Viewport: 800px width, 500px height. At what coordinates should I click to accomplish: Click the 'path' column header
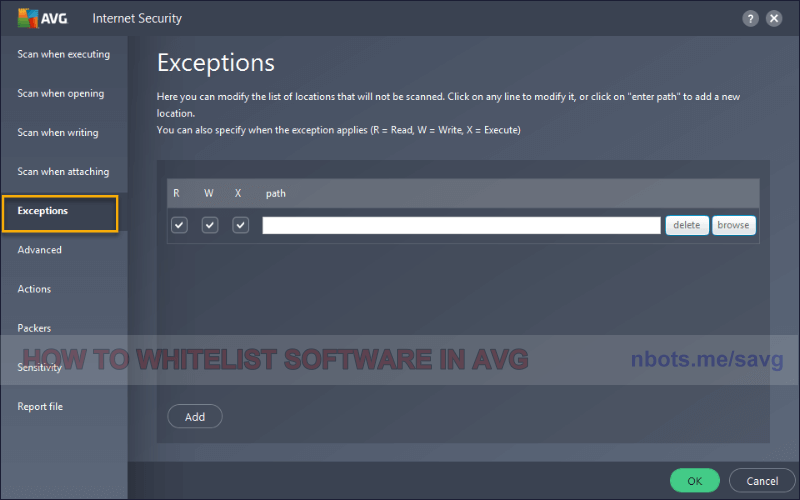tap(276, 193)
